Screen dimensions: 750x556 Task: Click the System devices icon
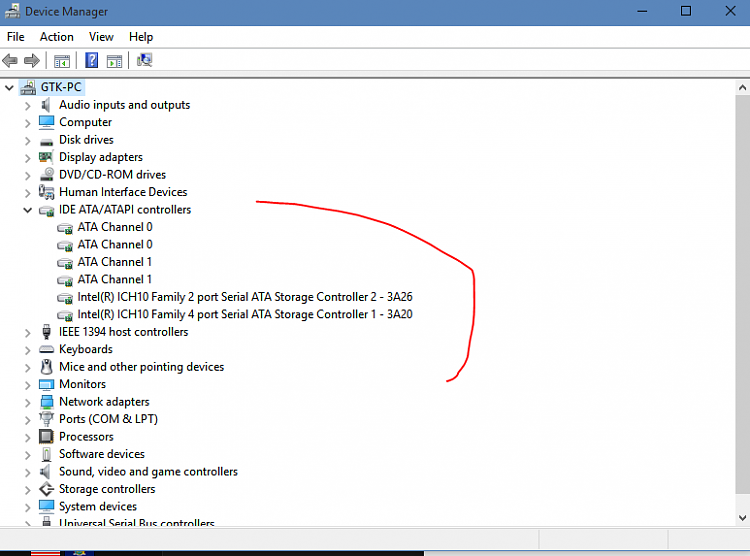click(x=46, y=506)
